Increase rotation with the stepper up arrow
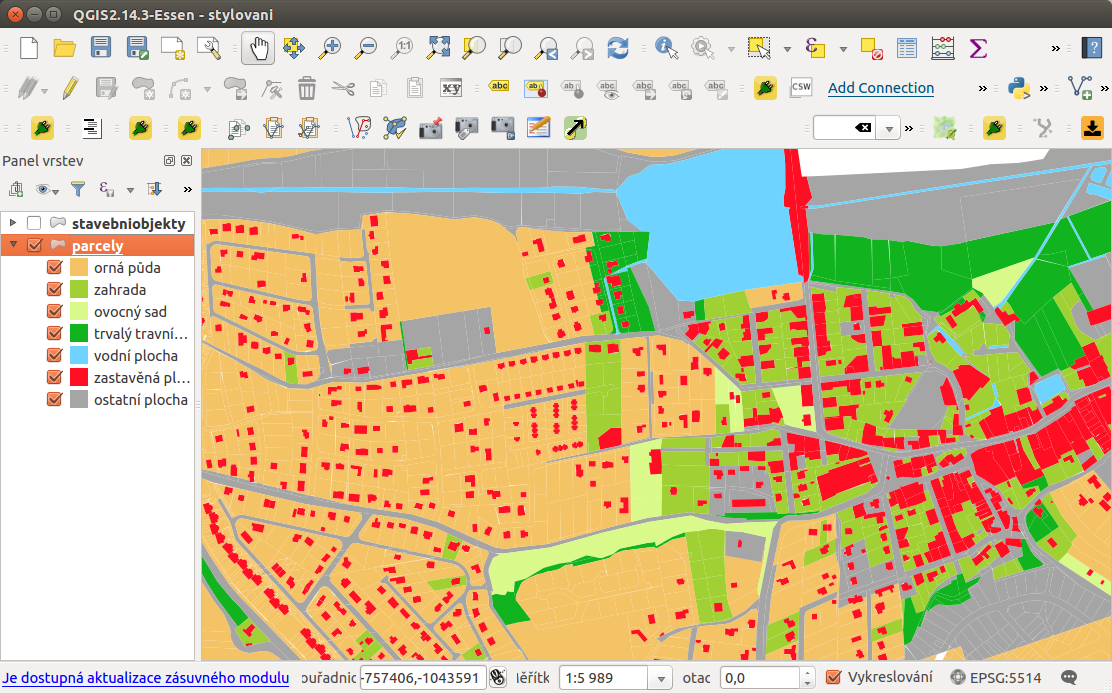The width and height of the screenshot is (1112, 693). 807,673
